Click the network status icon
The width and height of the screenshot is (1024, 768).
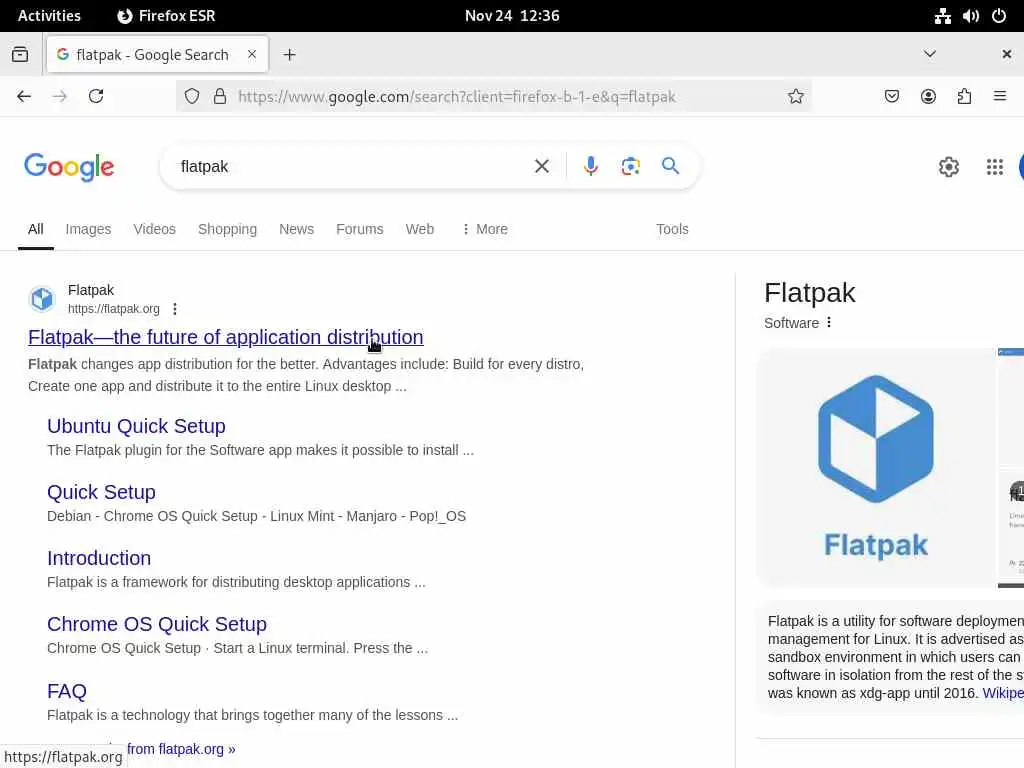942,16
